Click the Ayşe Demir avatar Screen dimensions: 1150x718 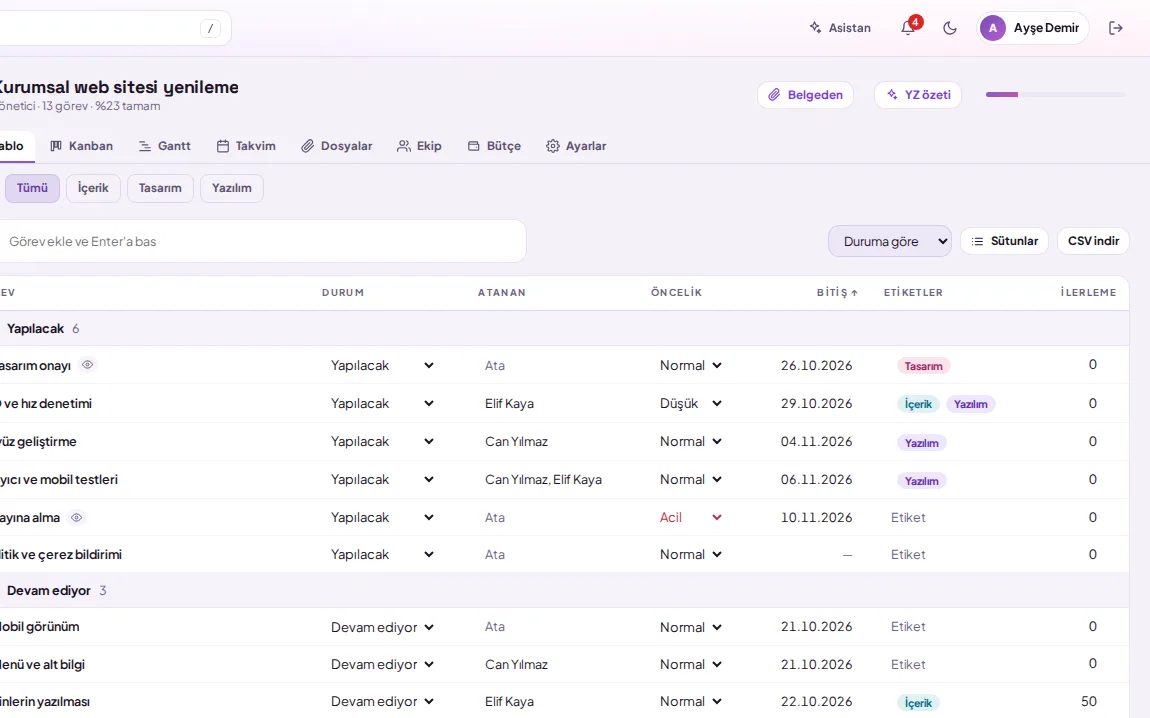(992, 28)
